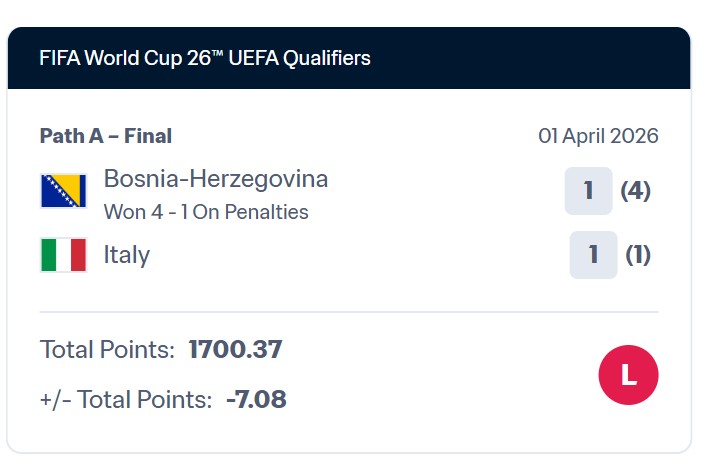Select the Path A – Final label

(106, 136)
